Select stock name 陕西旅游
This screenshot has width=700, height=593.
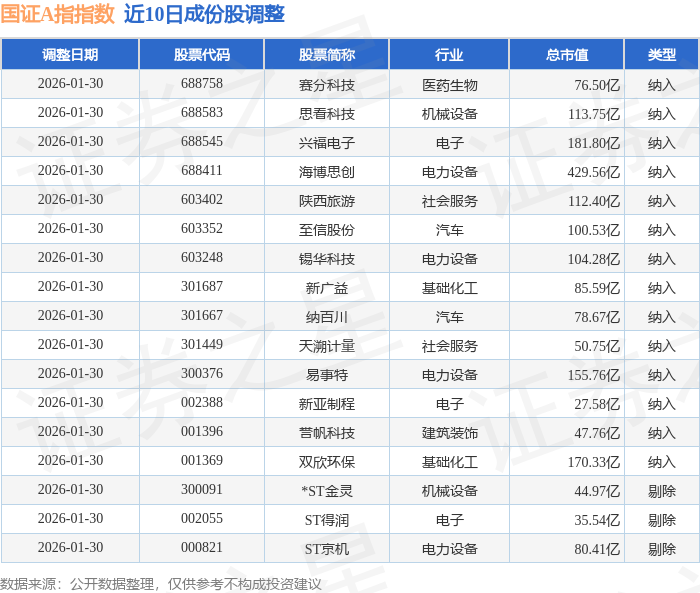pyautogui.click(x=327, y=201)
